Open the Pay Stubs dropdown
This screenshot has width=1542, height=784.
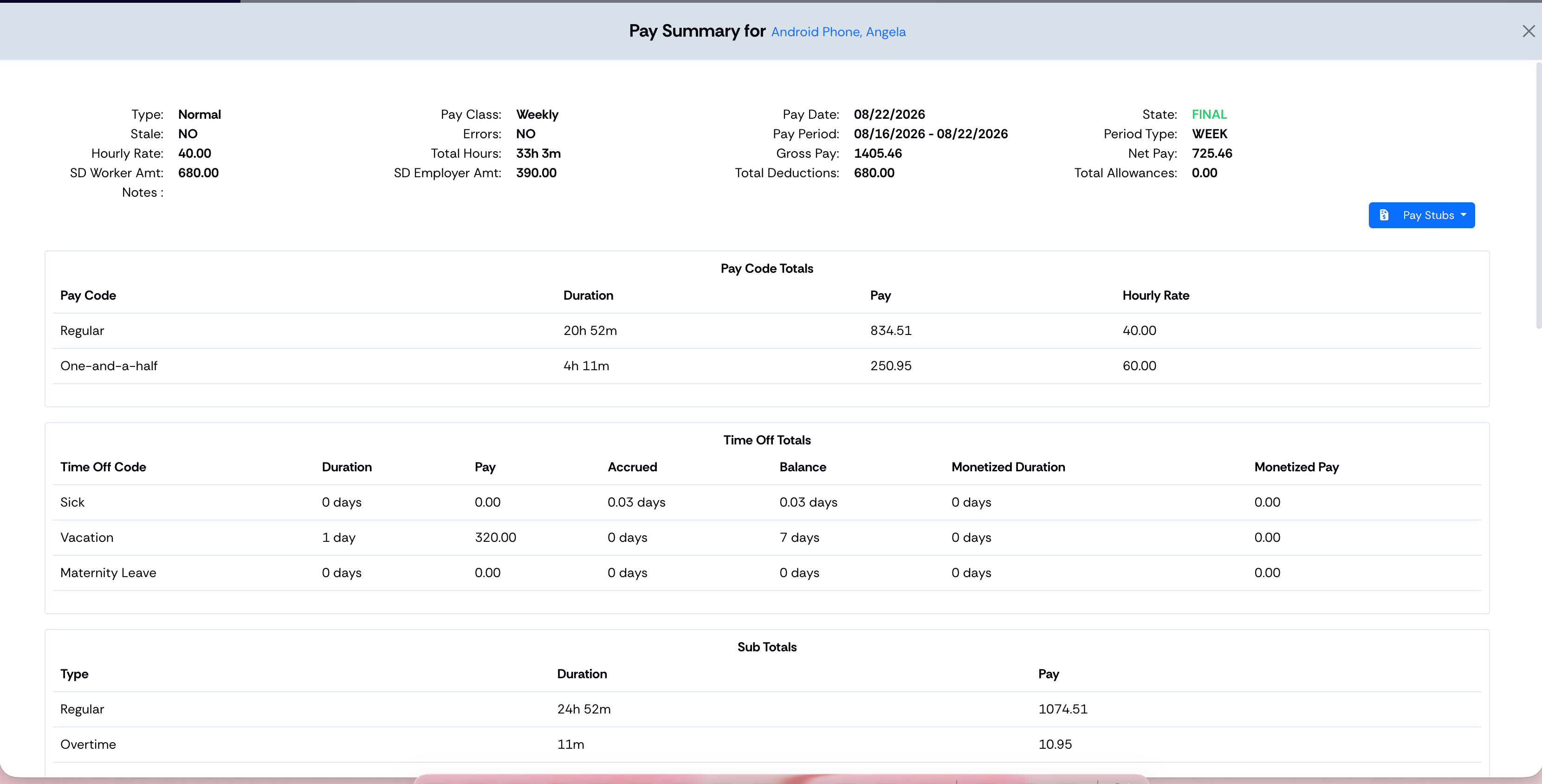point(1421,215)
